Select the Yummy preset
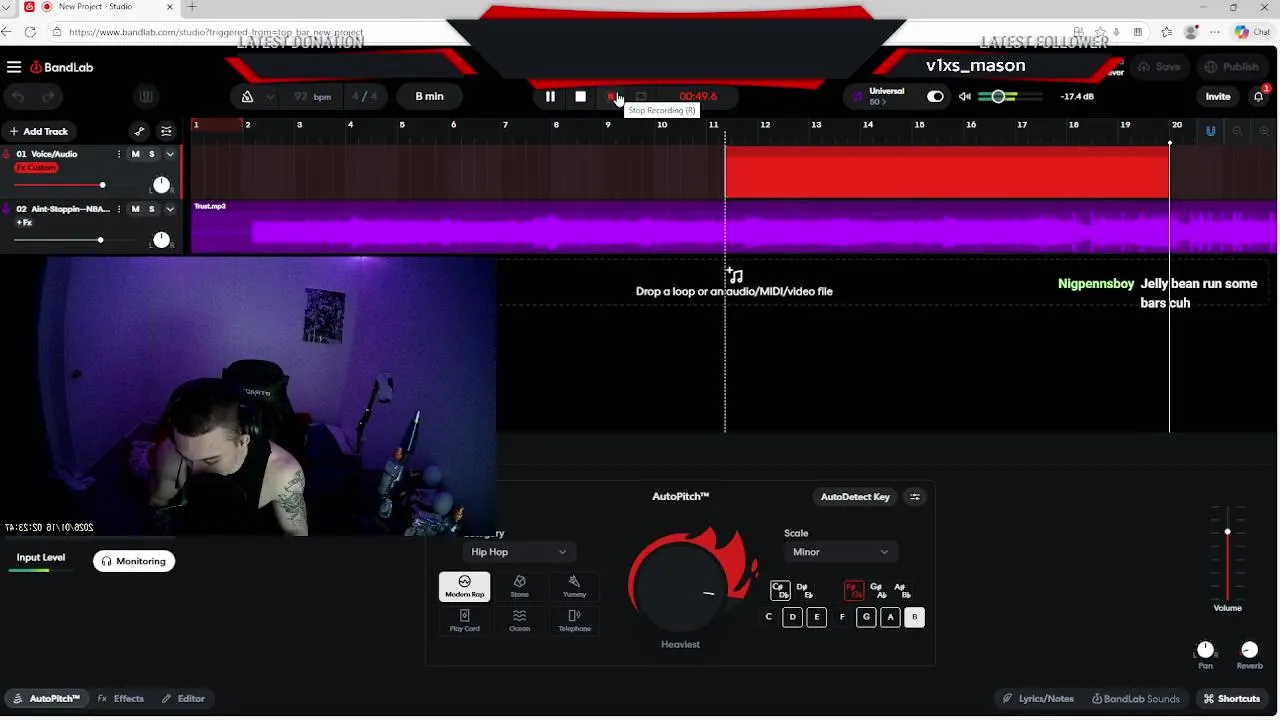 pos(574,587)
